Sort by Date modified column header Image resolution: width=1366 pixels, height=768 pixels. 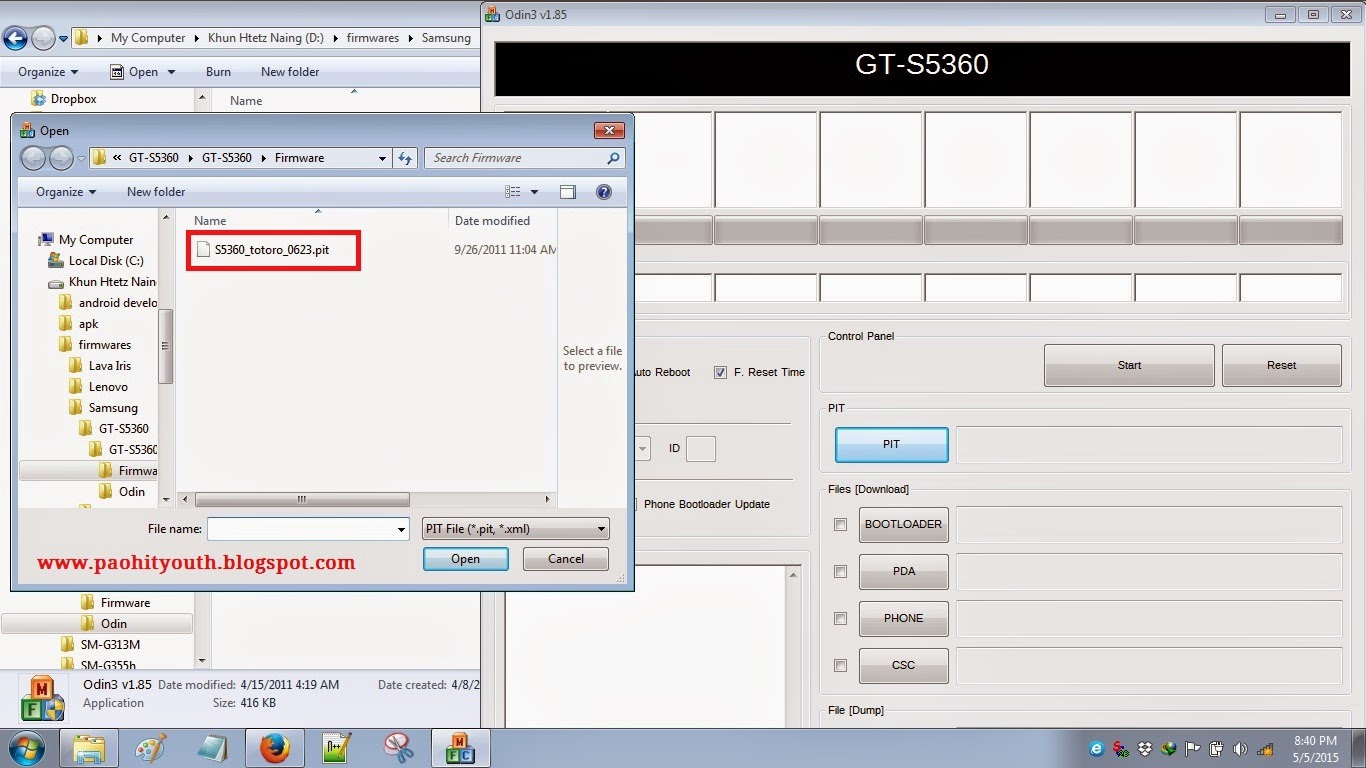coord(492,221)
